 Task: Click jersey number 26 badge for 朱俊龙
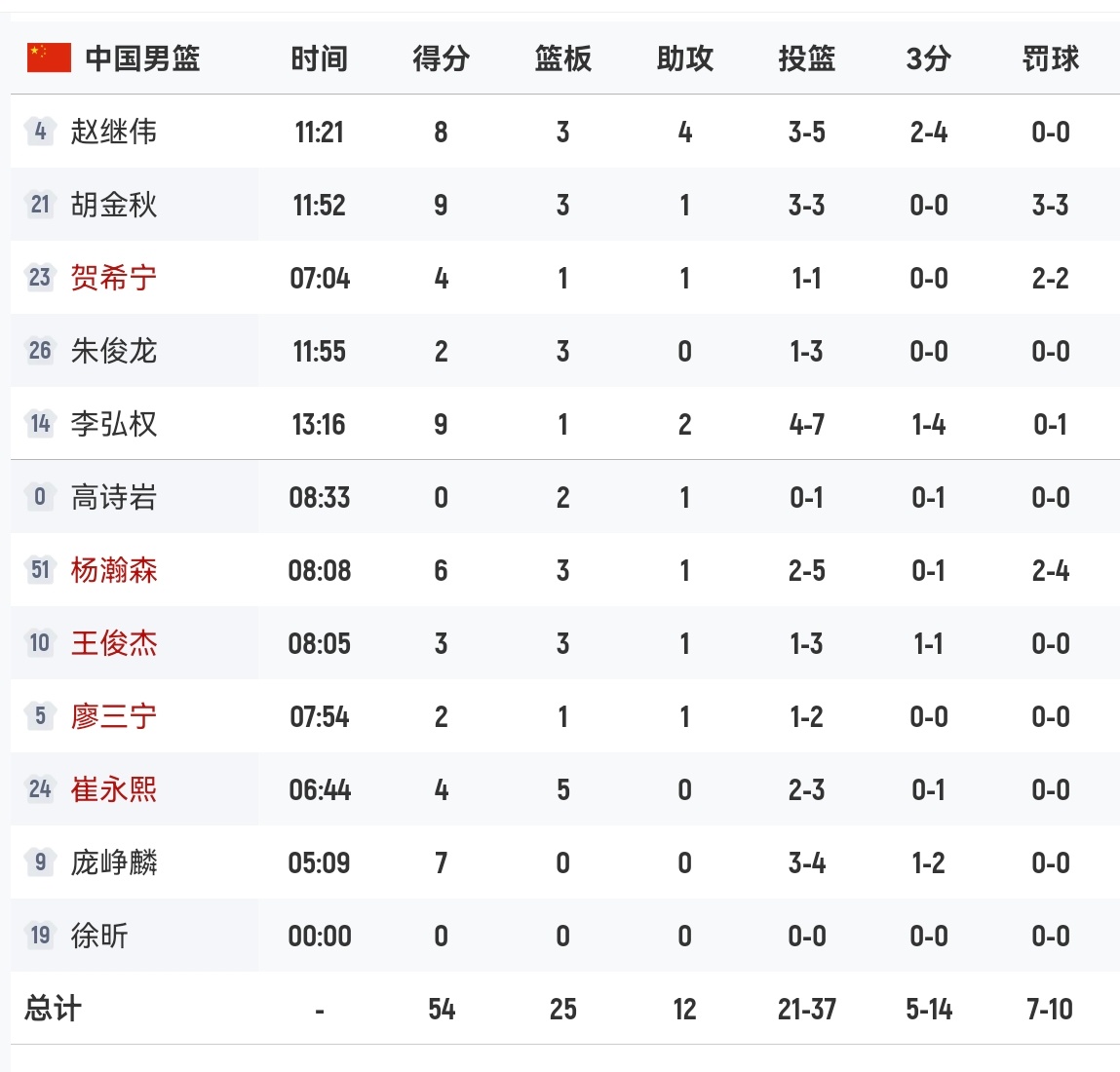(40, 351)
